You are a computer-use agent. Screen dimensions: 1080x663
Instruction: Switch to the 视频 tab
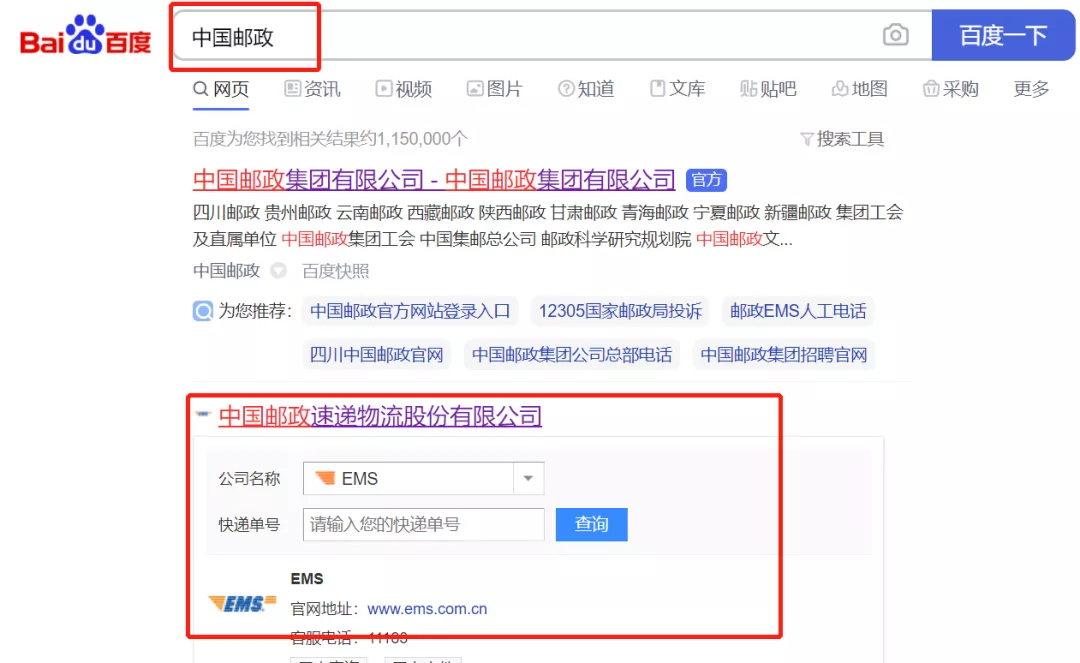click(x=404, y=89)
